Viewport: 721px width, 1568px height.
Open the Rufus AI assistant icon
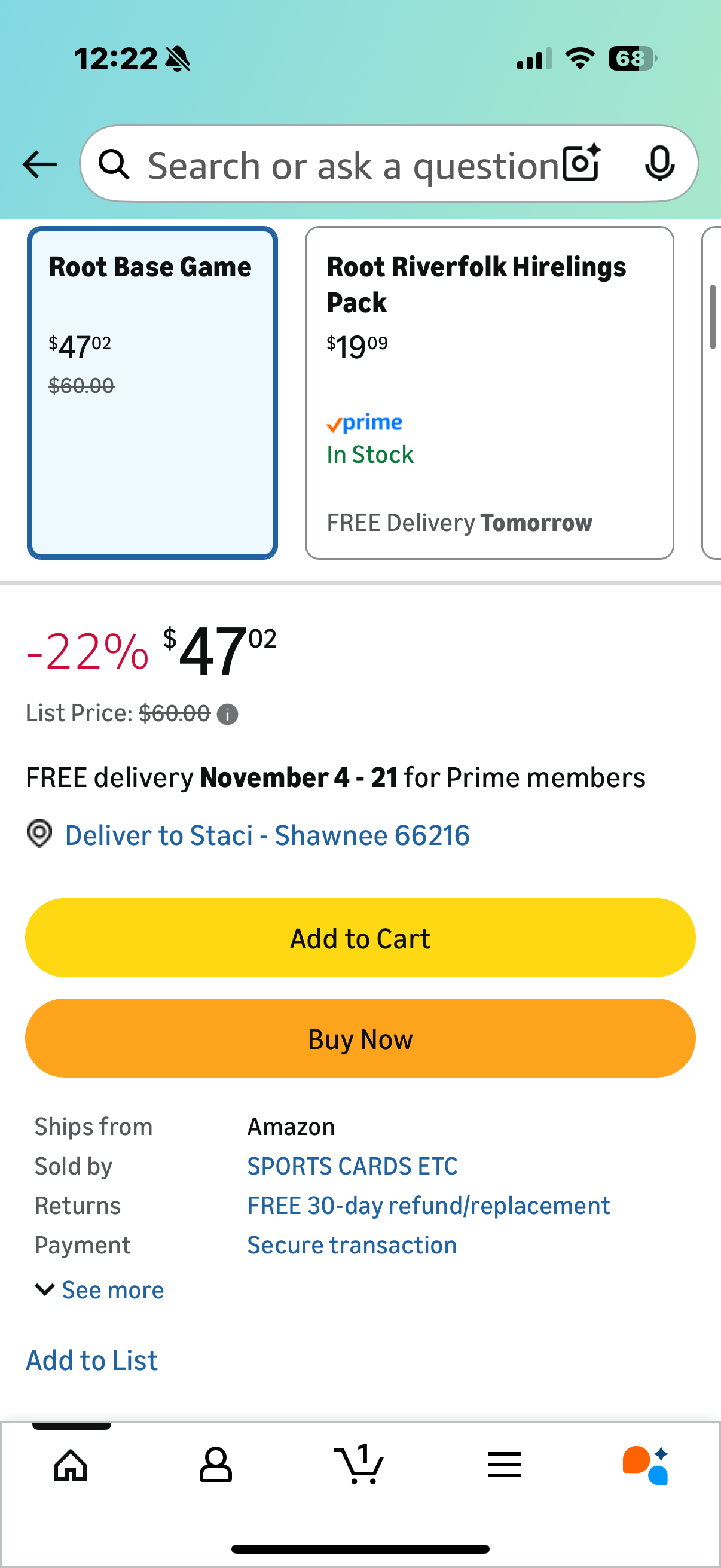(x=646, y=1465)
